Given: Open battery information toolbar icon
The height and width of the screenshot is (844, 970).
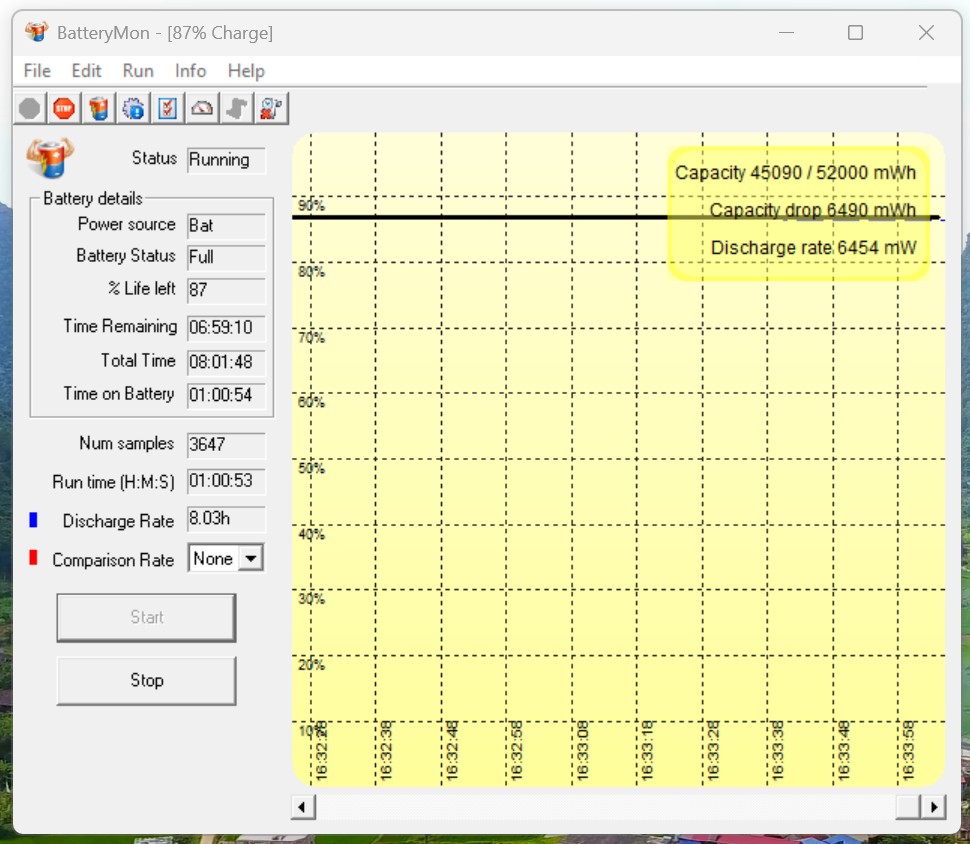Looking at the screenshot, I should pos(98,109).
